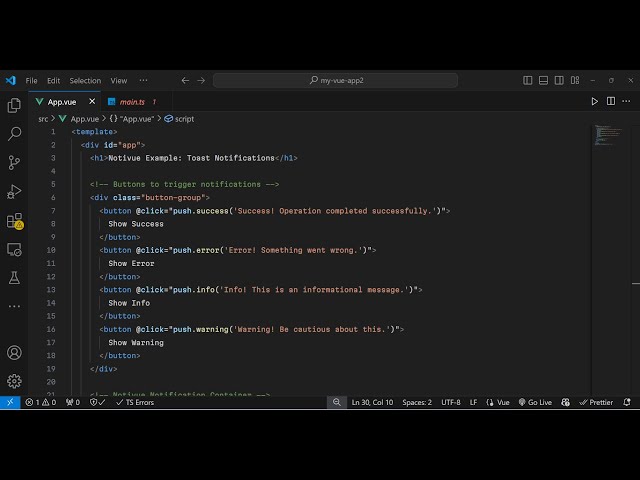
Task: Open the Run and Debug view
Action: (14, 191)
